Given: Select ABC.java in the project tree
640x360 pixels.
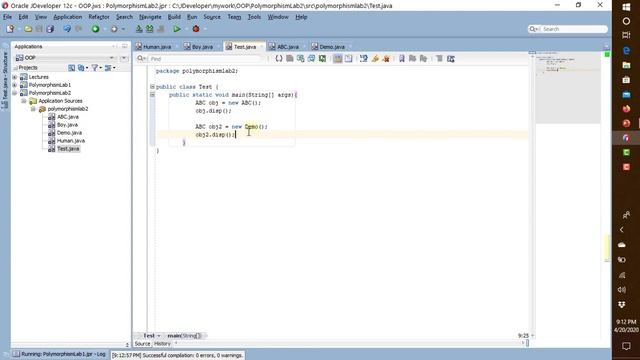Looking at the screenshot, I should click(68, 117).
